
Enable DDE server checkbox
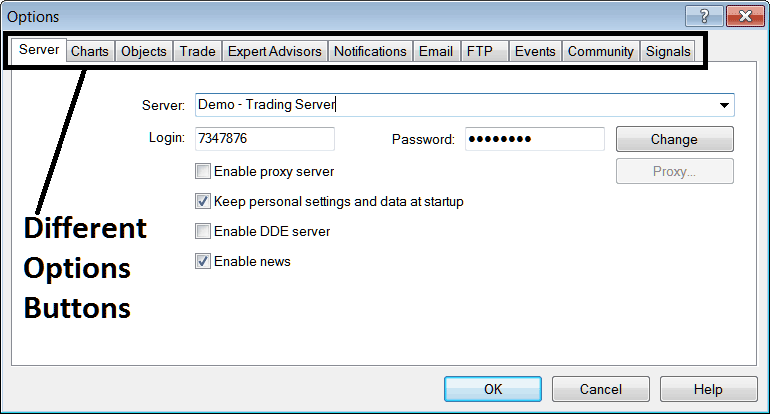pyautogui.click(x=204, y=231)
